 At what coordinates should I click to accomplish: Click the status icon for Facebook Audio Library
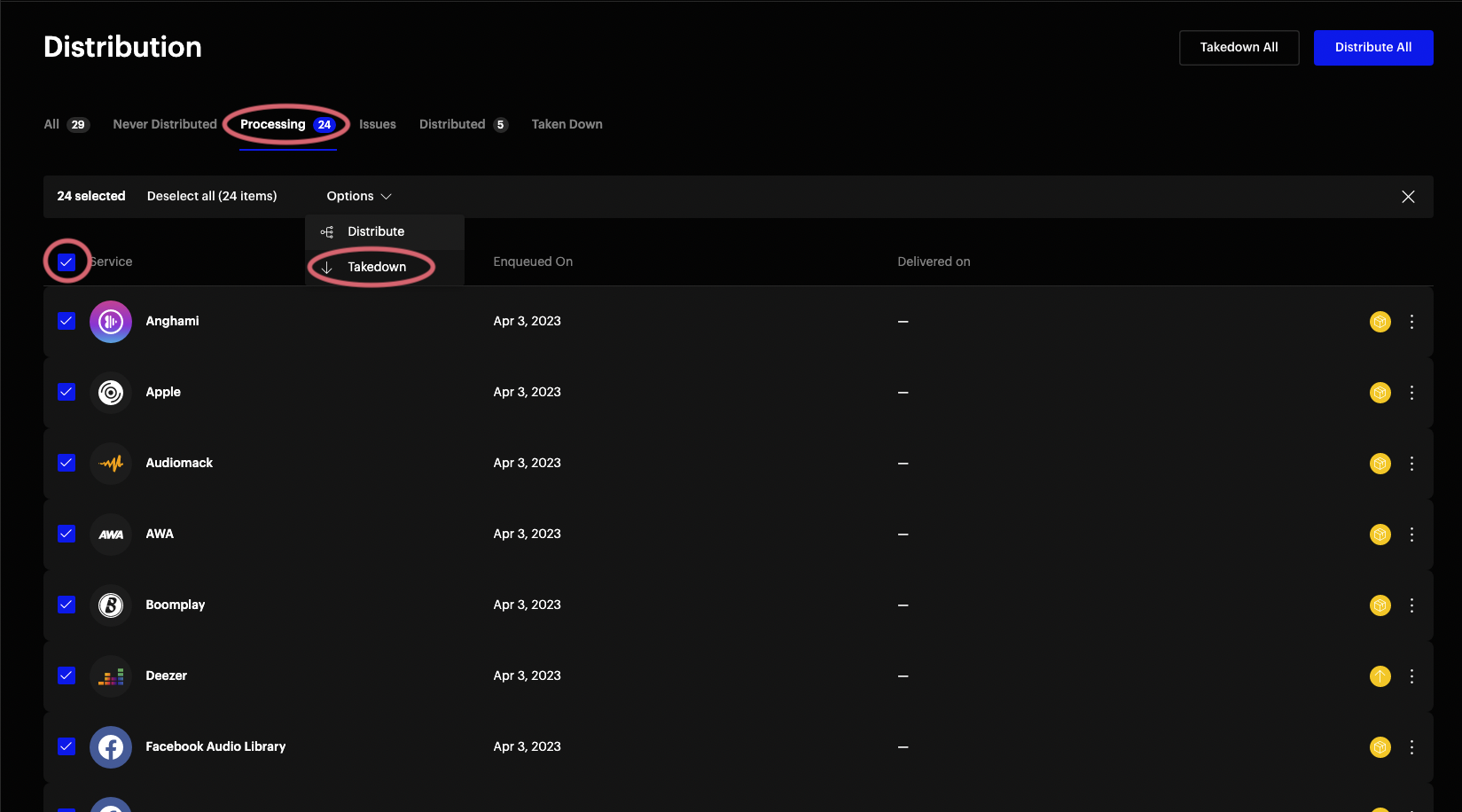pos(1380,747)
